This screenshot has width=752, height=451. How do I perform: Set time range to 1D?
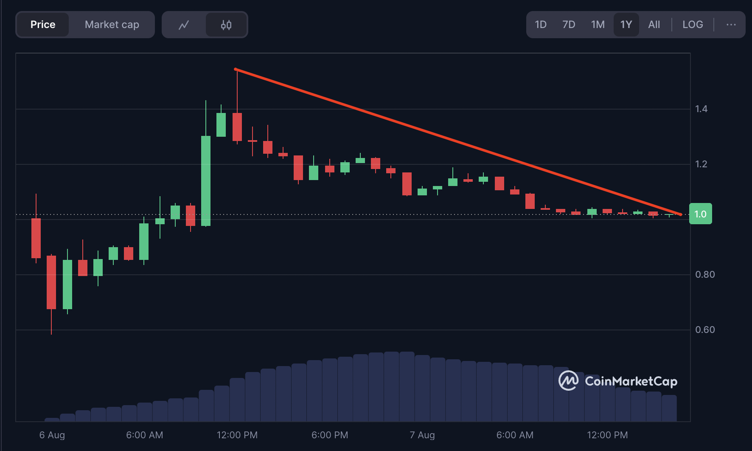(x=541, y=25)
